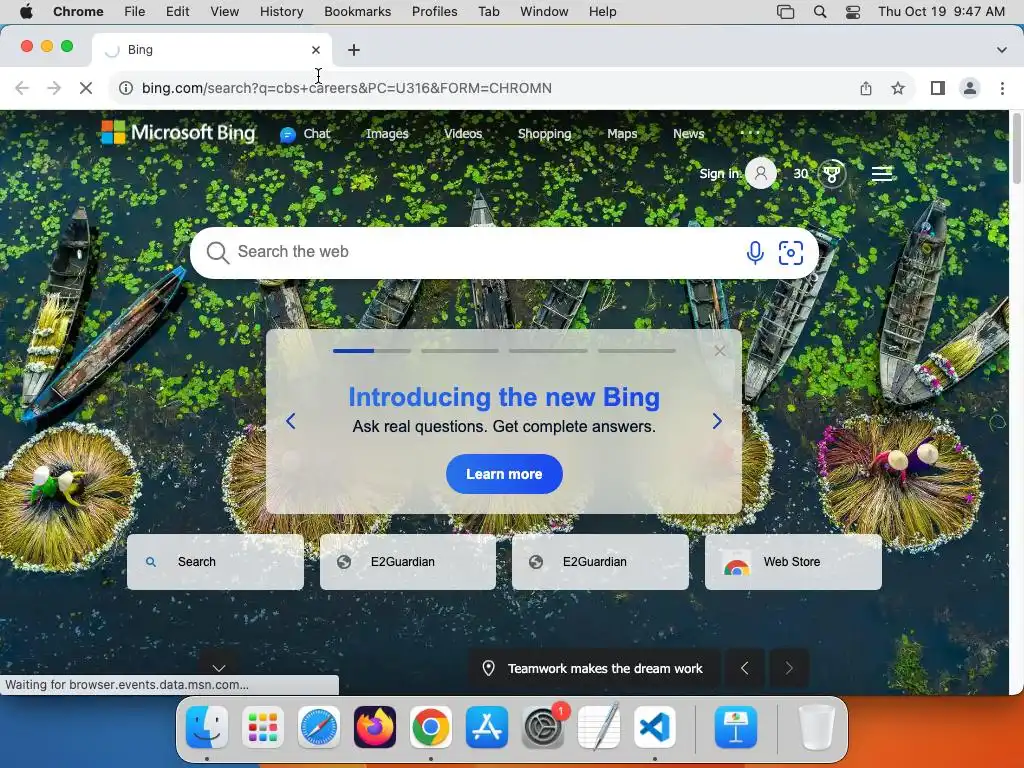Click the voice search microphone icon
Viewport: 1024px width, 768px height.
pos(755,253)
